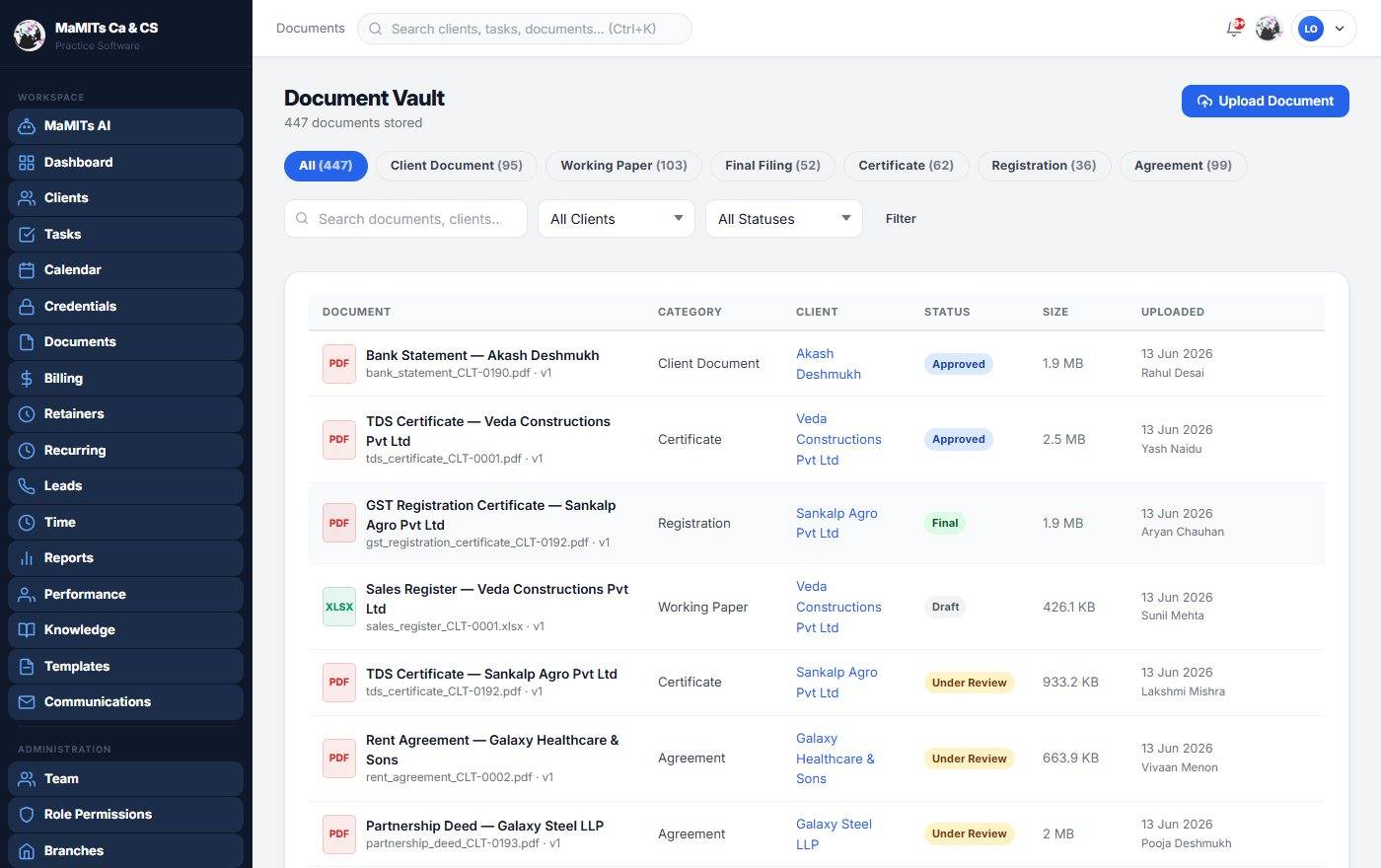
Task: Click the Communications envelope icon
Action: 27,702
